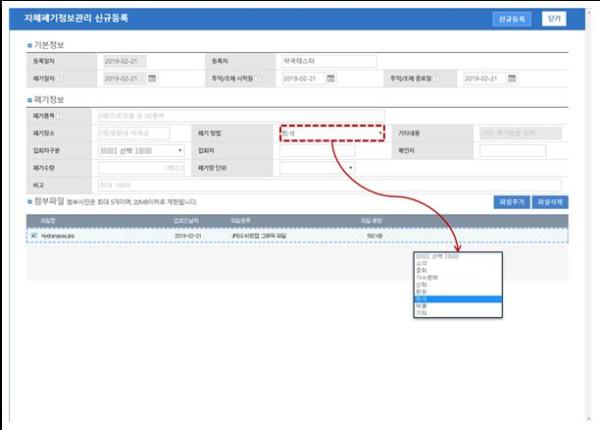
Task: Open the 폐기량 단위 dropdown
Action: click(317, 168)
